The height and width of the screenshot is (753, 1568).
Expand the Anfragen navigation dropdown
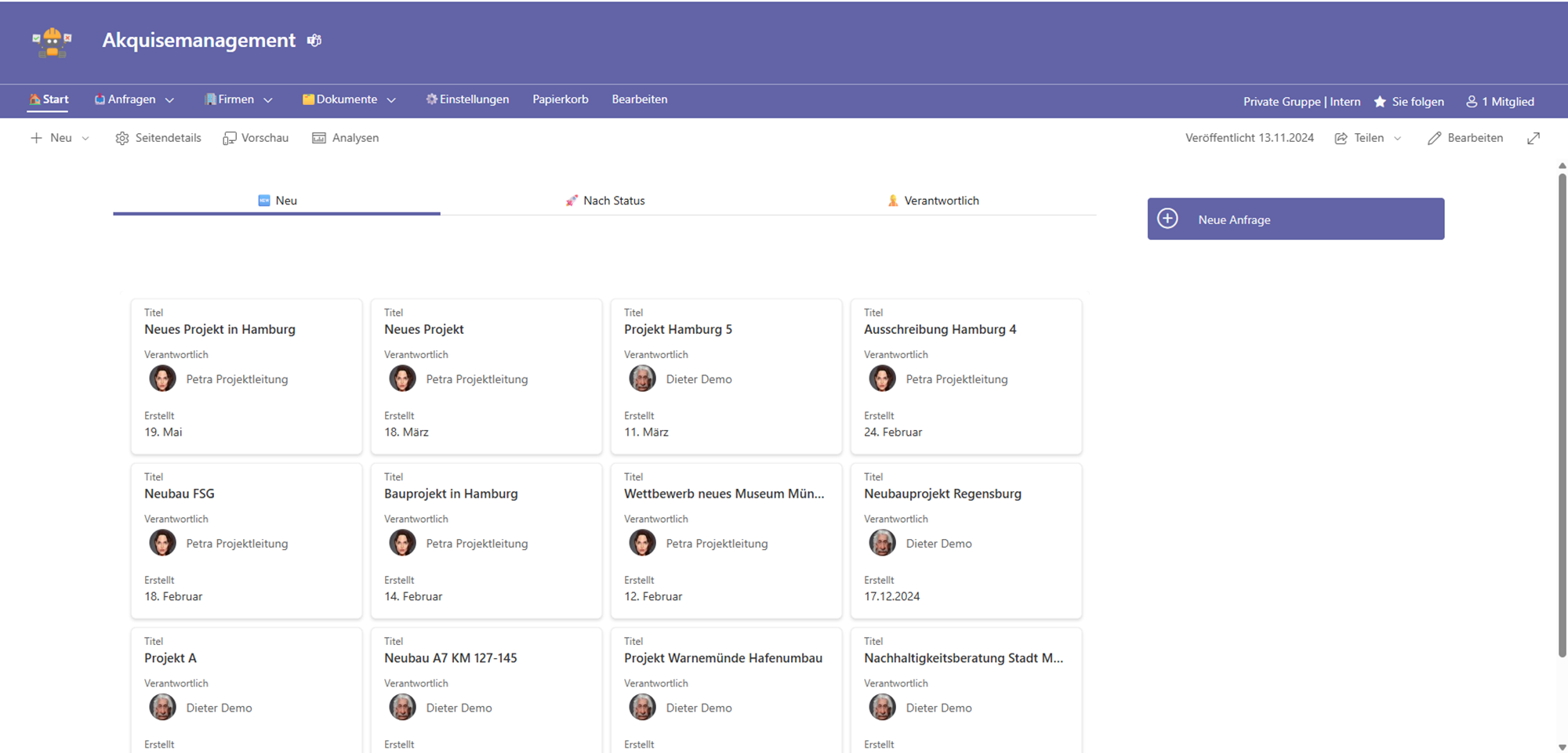tap(169, 100)
